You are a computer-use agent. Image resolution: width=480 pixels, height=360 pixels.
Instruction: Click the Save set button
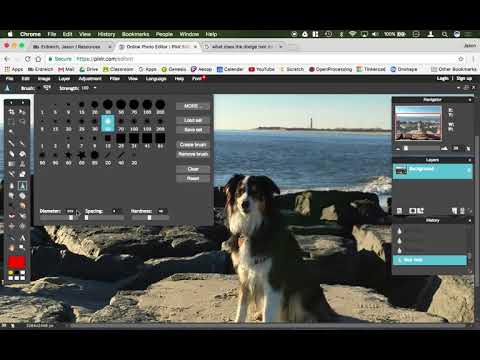tap(193, 130)
